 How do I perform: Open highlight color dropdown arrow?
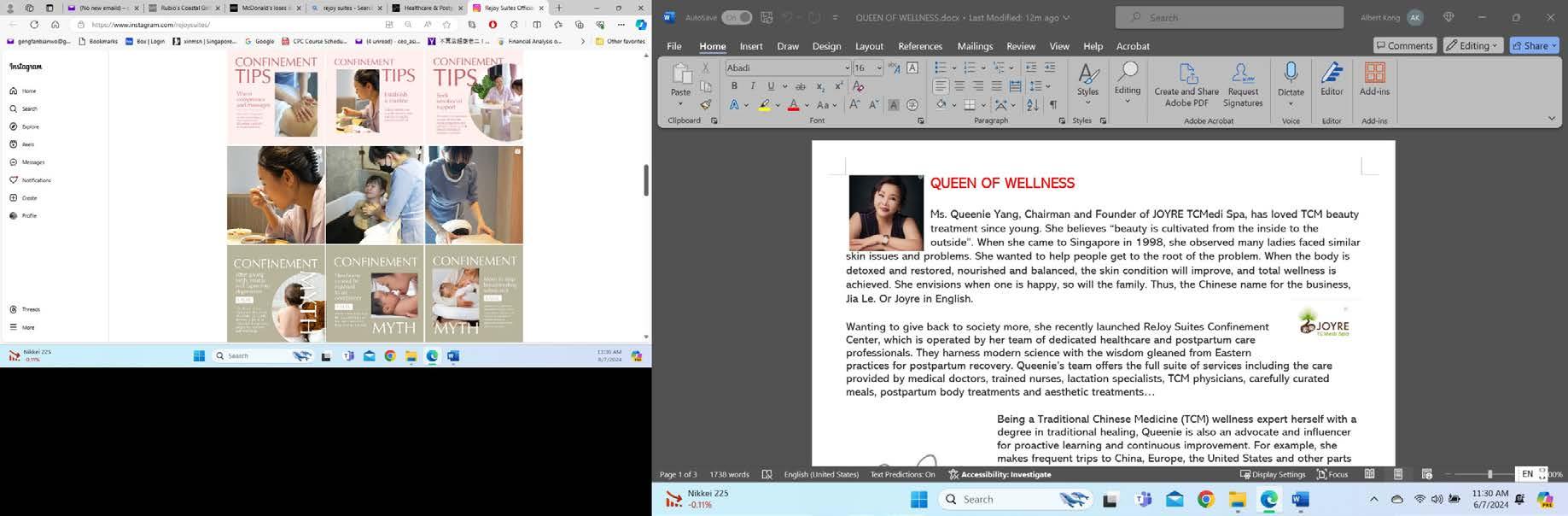click(x=777, y=105)
